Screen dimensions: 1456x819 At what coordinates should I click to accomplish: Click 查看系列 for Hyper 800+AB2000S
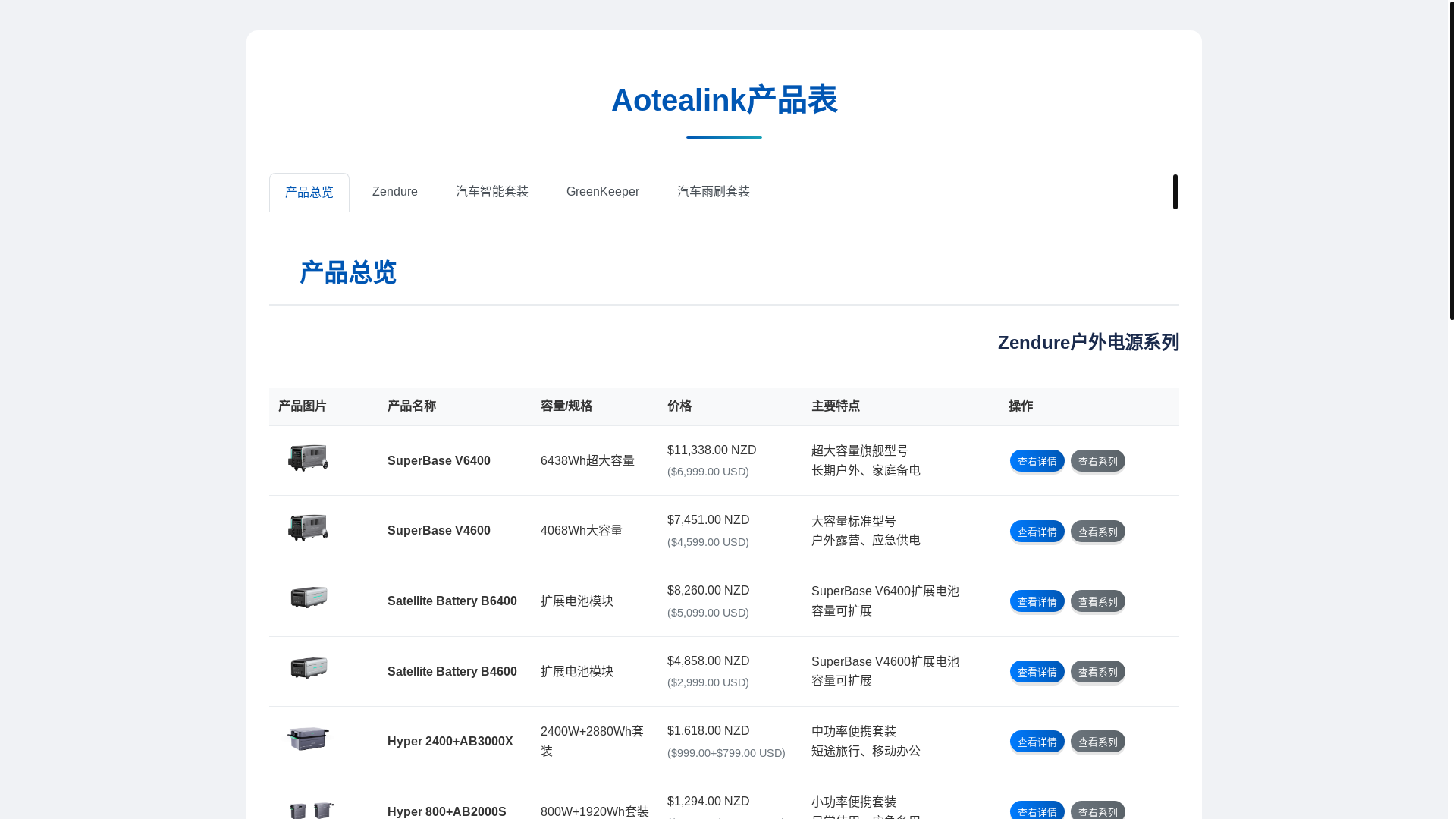point(1097,811)
